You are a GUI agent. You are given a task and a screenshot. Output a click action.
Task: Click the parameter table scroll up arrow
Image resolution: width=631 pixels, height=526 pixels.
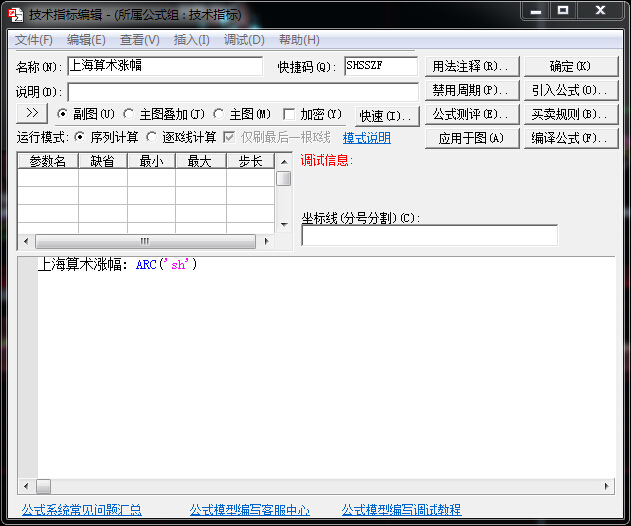pyautogui.click(x=284, y=160)
